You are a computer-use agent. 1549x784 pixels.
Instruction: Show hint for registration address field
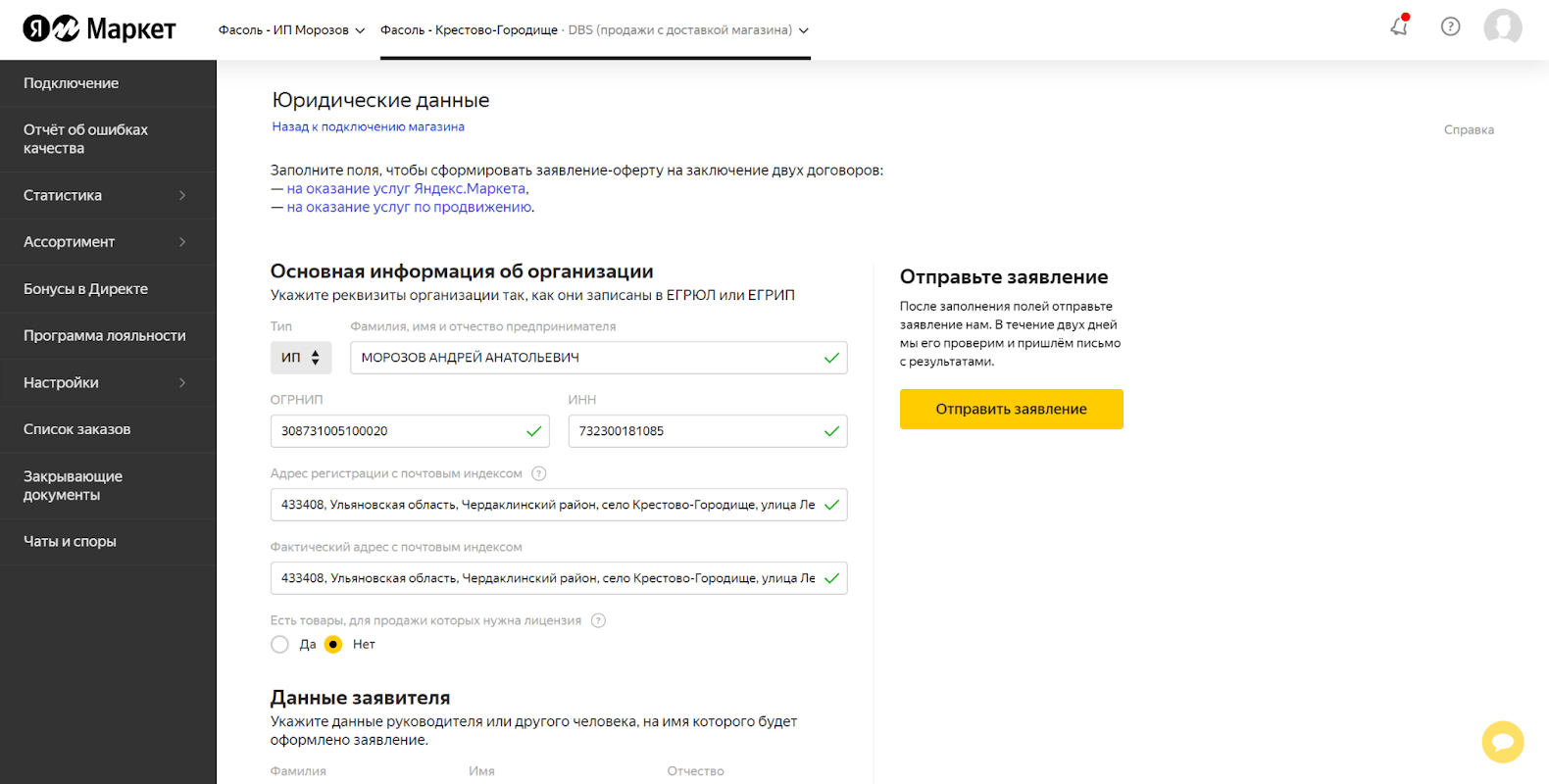[x=538, y=473]
